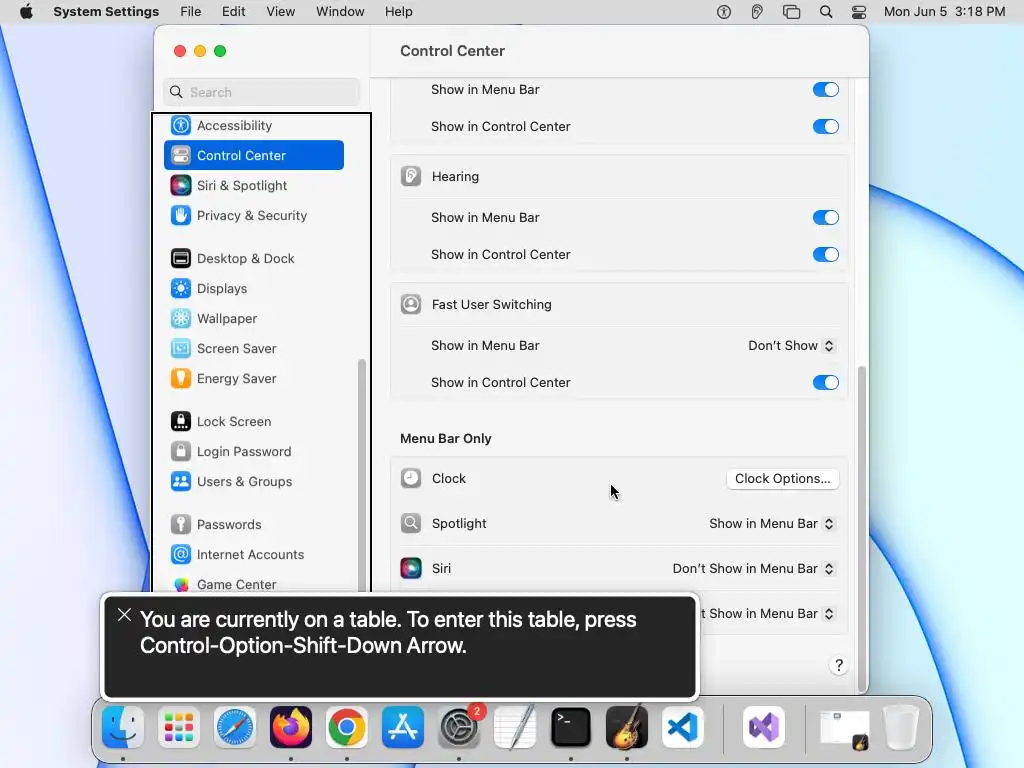The image size is (1024, 768).
Task: Dismiss the VoiceOver caption panel
Action: click(124, 615)
